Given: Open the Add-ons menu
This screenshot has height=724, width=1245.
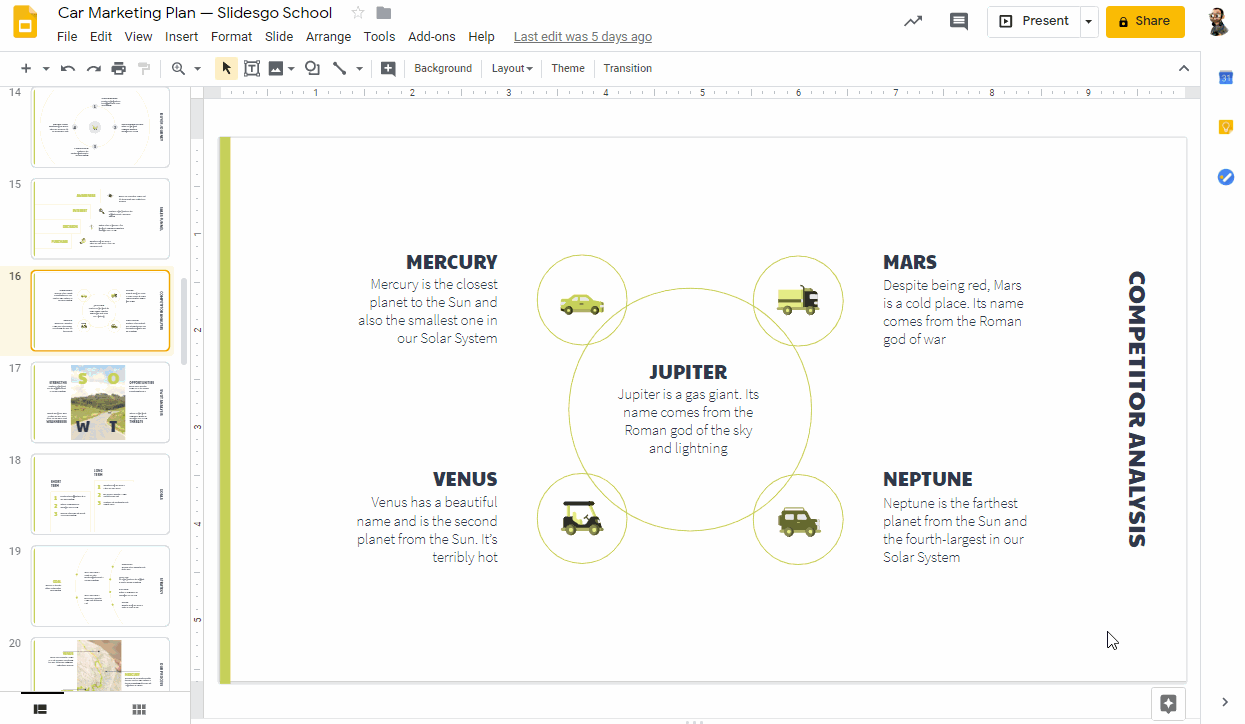Looking at the screenshot, I should point(431,36).
